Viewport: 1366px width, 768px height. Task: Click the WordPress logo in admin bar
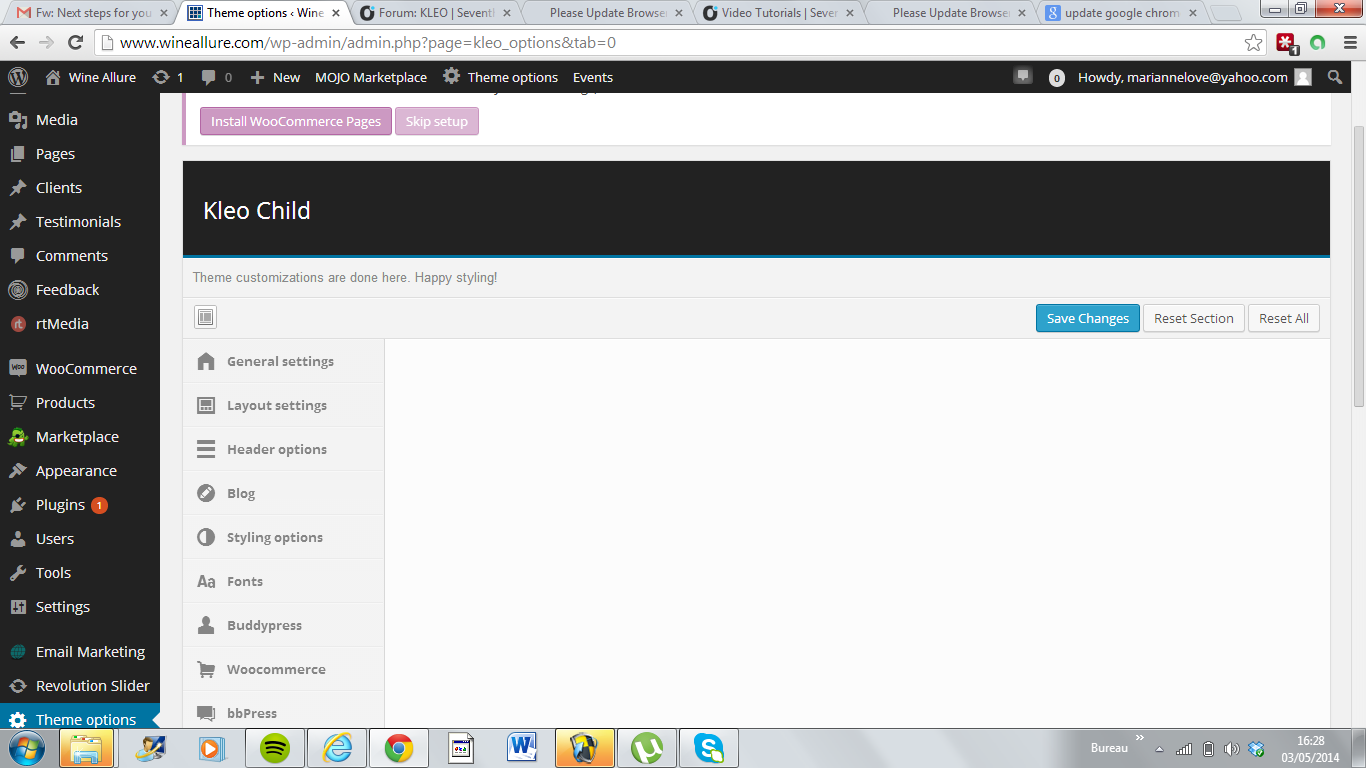(18, 77)
